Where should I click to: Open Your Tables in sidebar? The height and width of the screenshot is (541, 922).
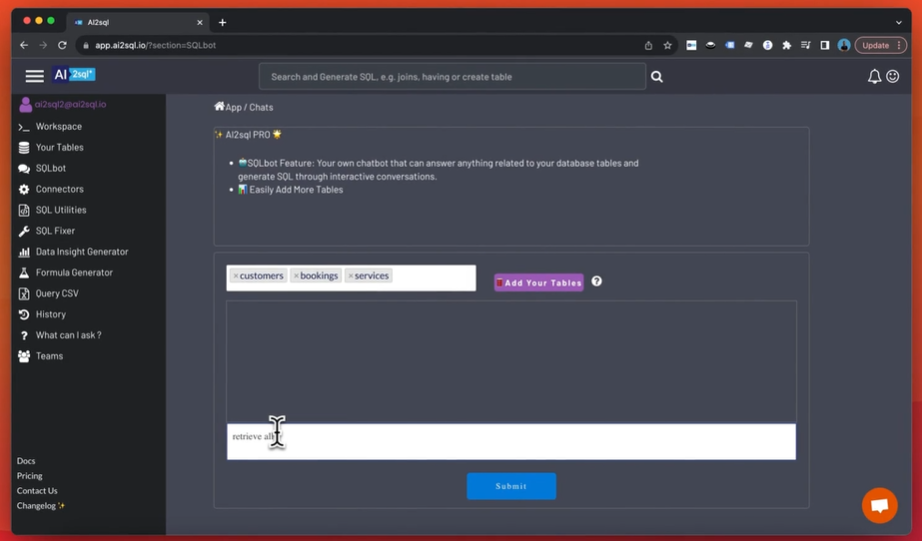tap(59, 148)
